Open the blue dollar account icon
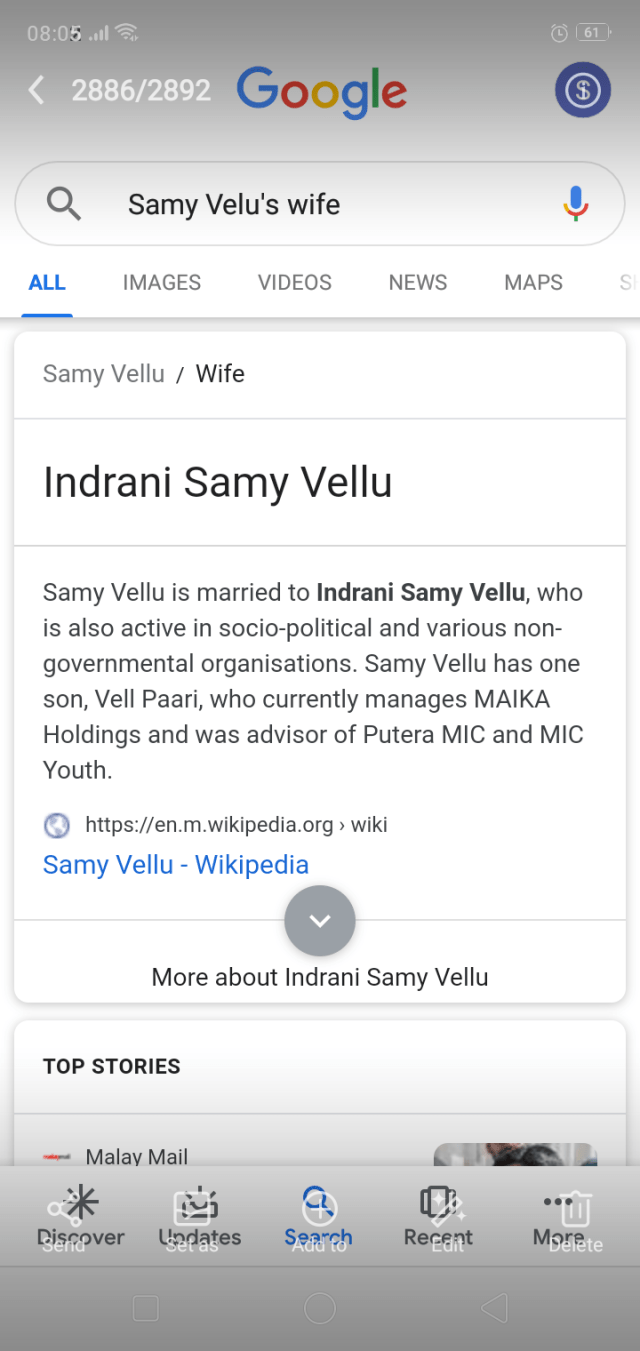640x1351 pixels. pyautogui.click(x=582, y=91)
